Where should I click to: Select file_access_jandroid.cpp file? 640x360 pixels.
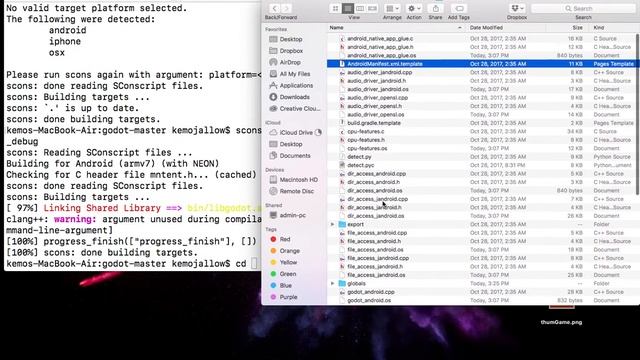(481, 258)
